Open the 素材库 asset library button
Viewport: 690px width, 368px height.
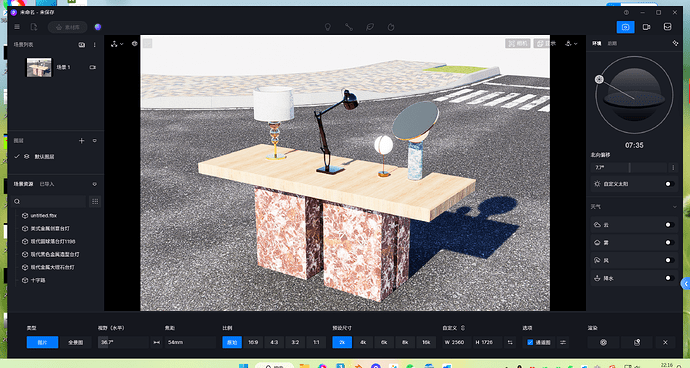pyautogui.click(x=68, y=27)
